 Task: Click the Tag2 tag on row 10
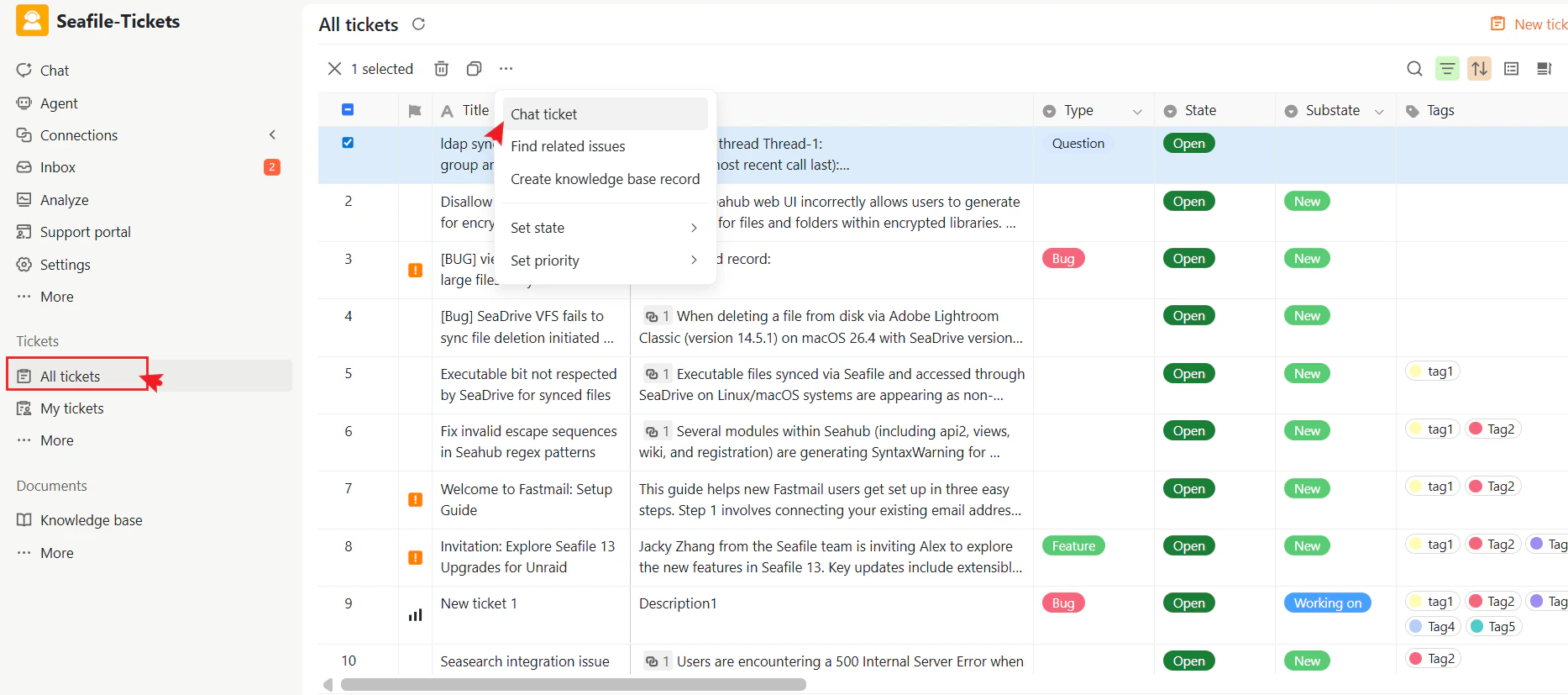click(x=1433, y=659)
